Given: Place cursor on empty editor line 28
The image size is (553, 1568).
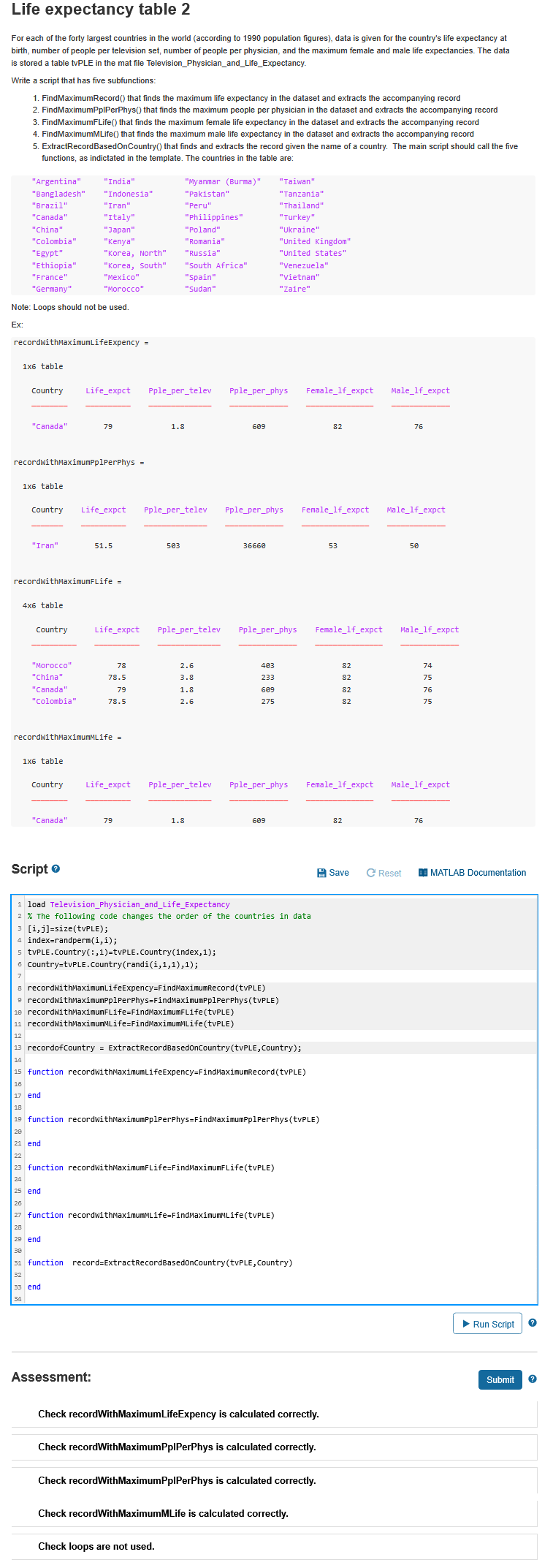Looking at the screenshot, I should pyautogui.click(x=281, y=1227).
